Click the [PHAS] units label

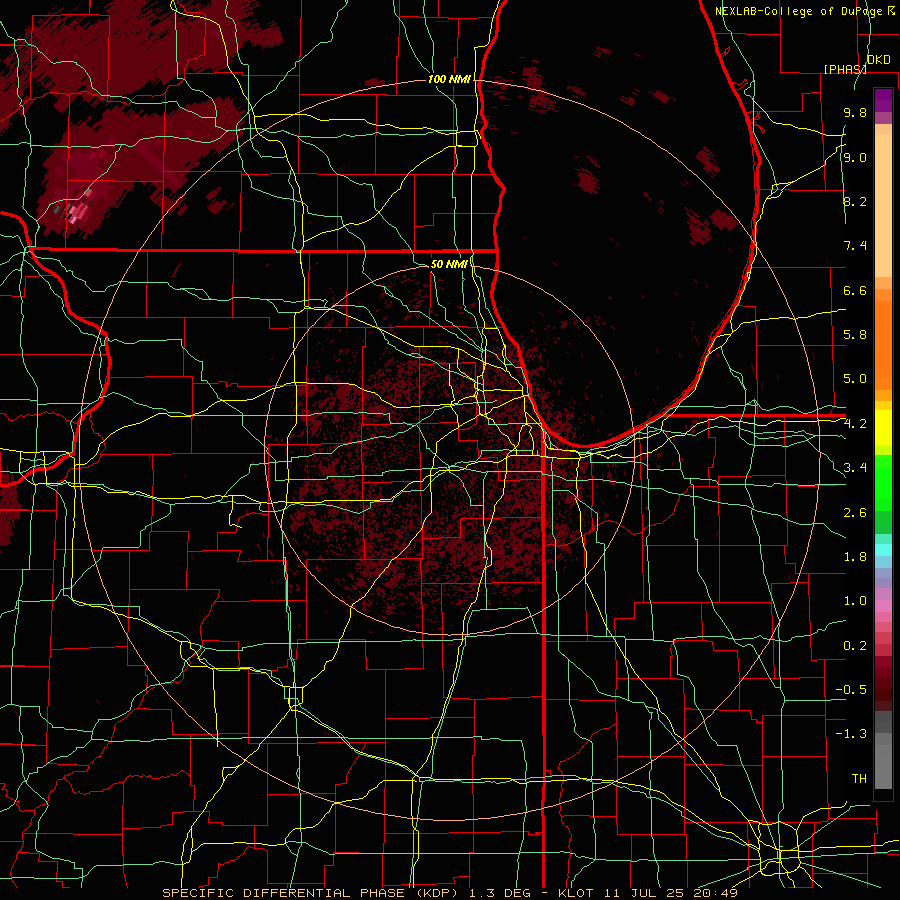pyautogui.click(x=845, y=69)
